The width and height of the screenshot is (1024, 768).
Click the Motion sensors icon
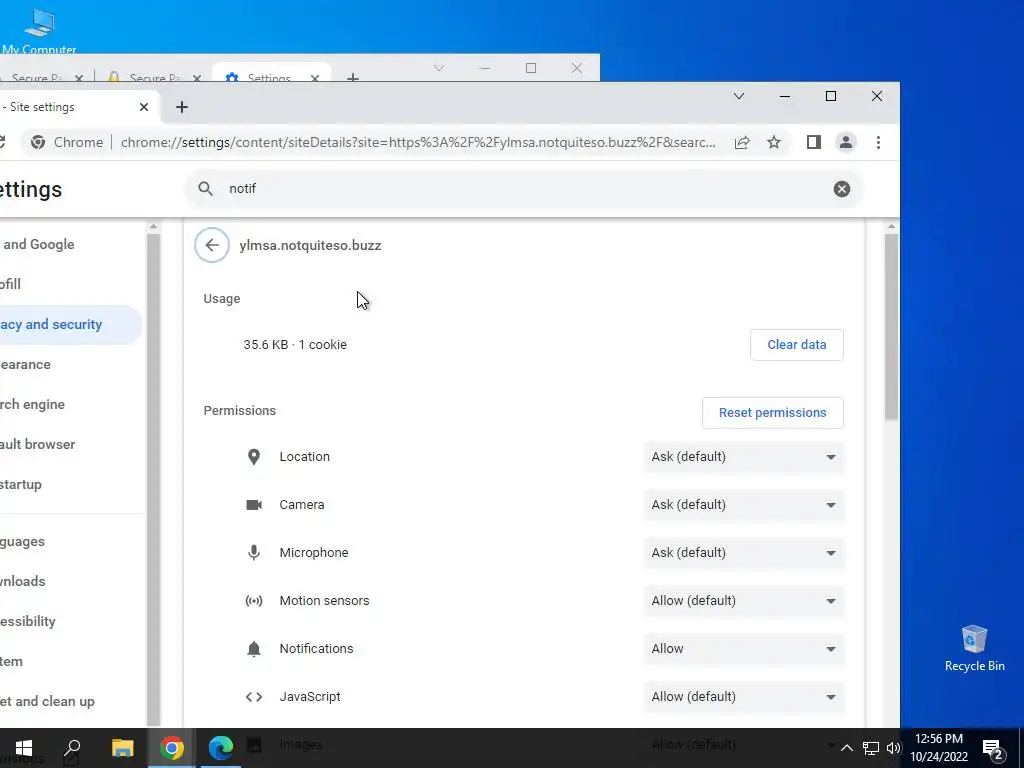click(254, 601)
